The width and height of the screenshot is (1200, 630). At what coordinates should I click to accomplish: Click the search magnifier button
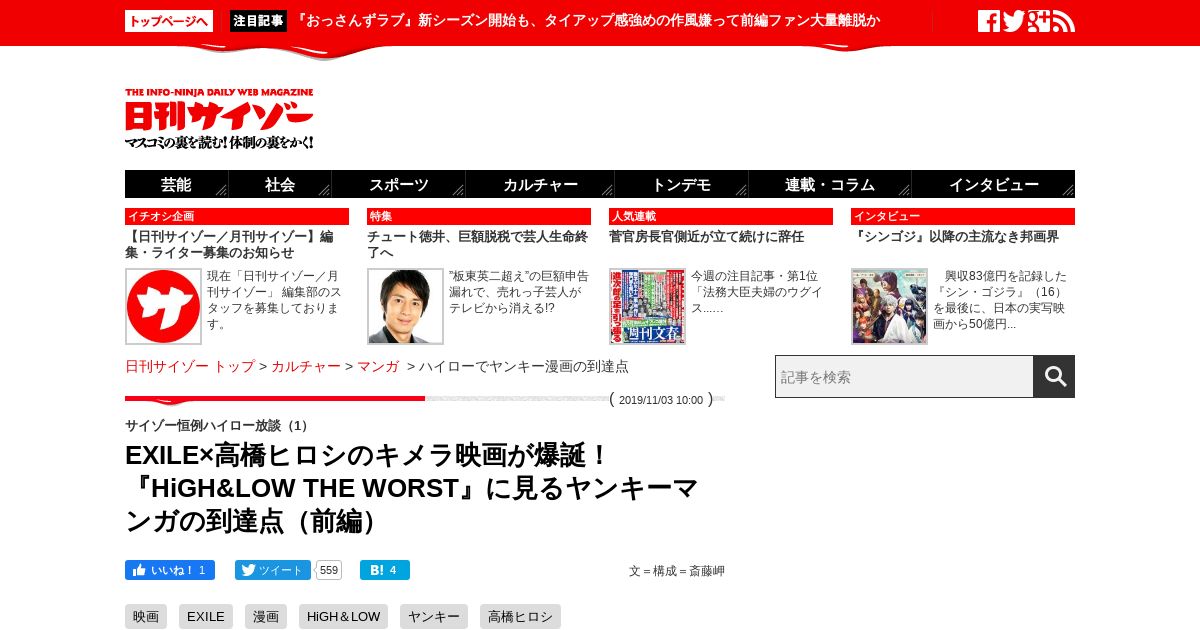coord(1054,377)
